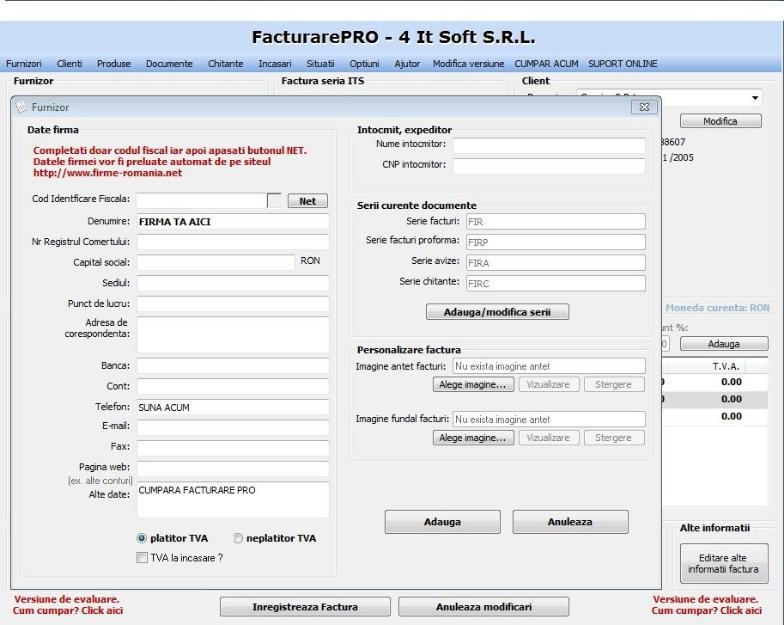The image size is (784, 625).
Task: Open the Furnizori menu
Action: 24,64
